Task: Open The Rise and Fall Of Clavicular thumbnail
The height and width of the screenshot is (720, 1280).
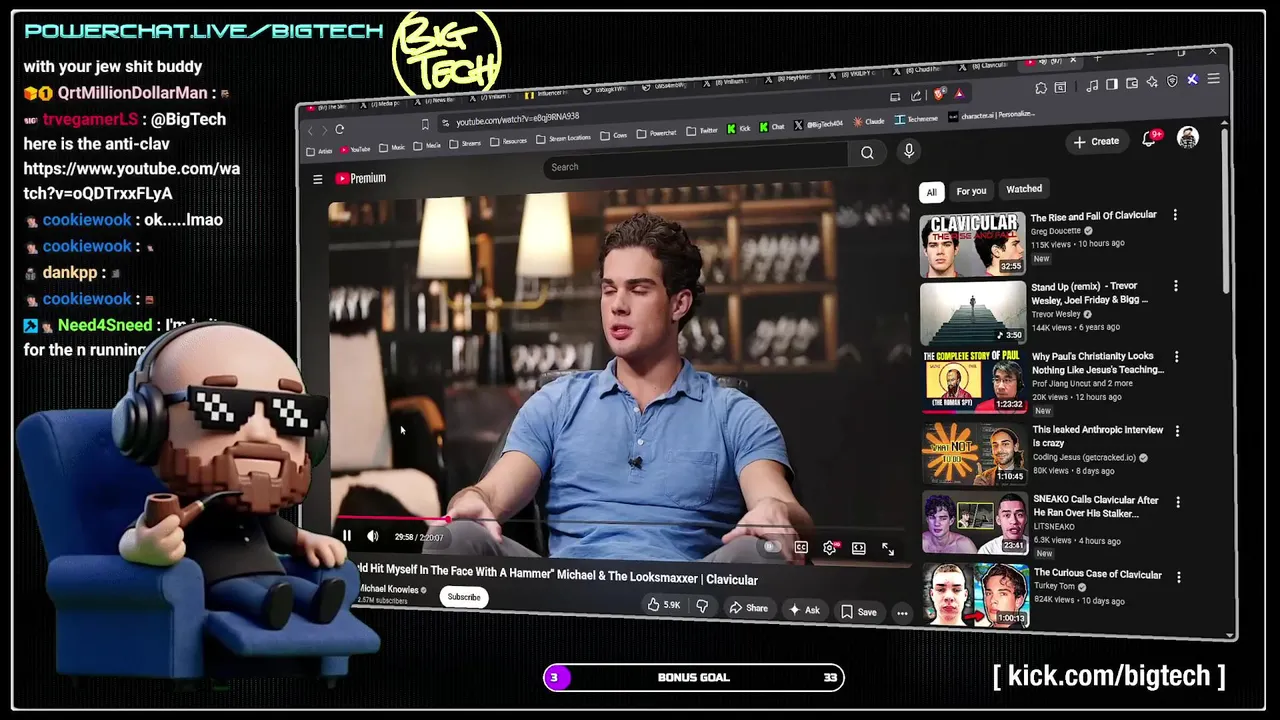Action: point(973,244)
